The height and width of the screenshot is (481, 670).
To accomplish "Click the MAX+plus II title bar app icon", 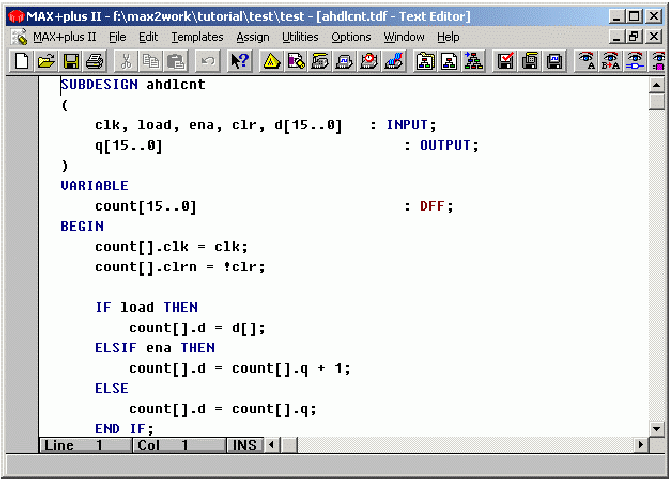I will point(16,17).
